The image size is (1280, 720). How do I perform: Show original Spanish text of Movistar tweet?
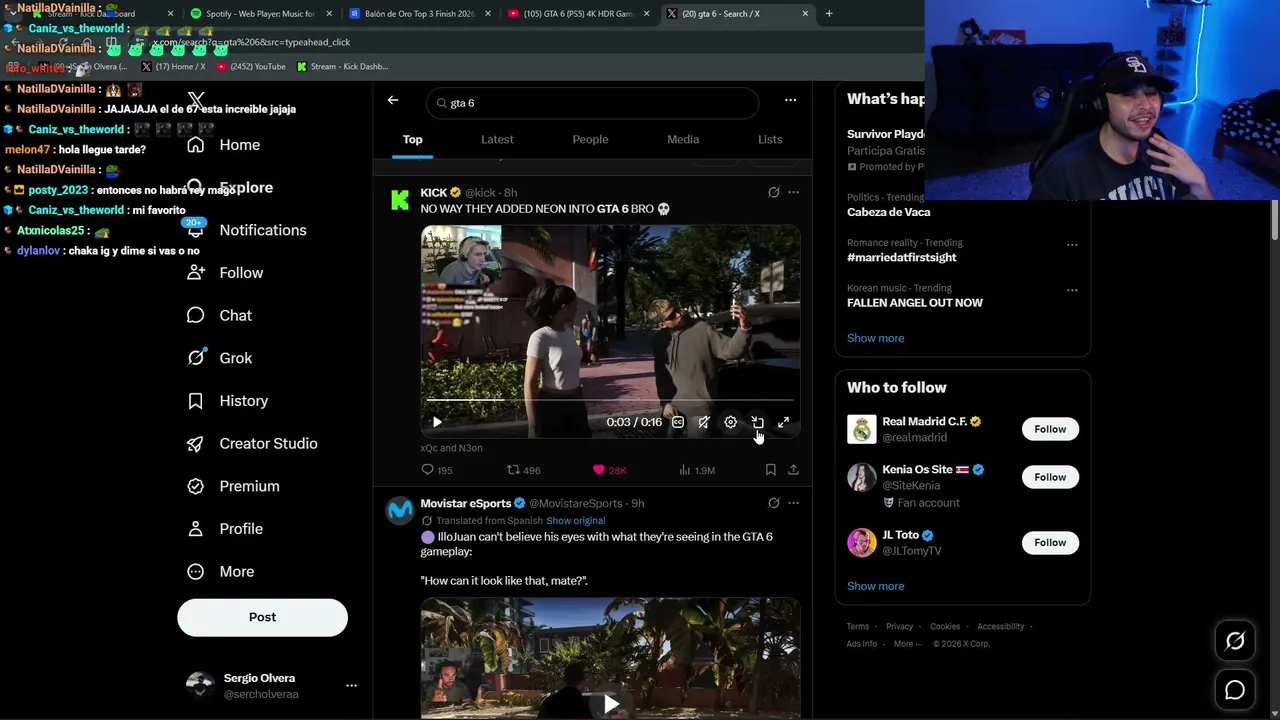point(575,521)
